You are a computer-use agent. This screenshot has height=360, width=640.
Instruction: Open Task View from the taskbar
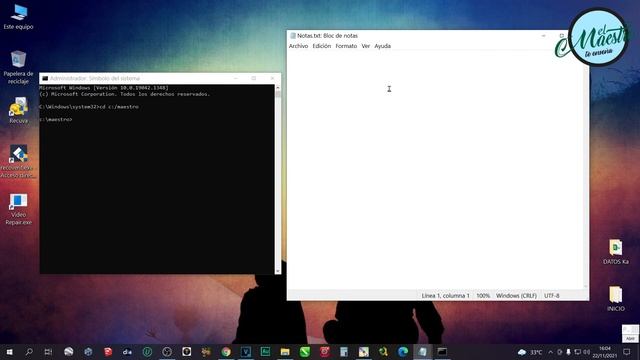pyautogui.click(x=48, y=352)
